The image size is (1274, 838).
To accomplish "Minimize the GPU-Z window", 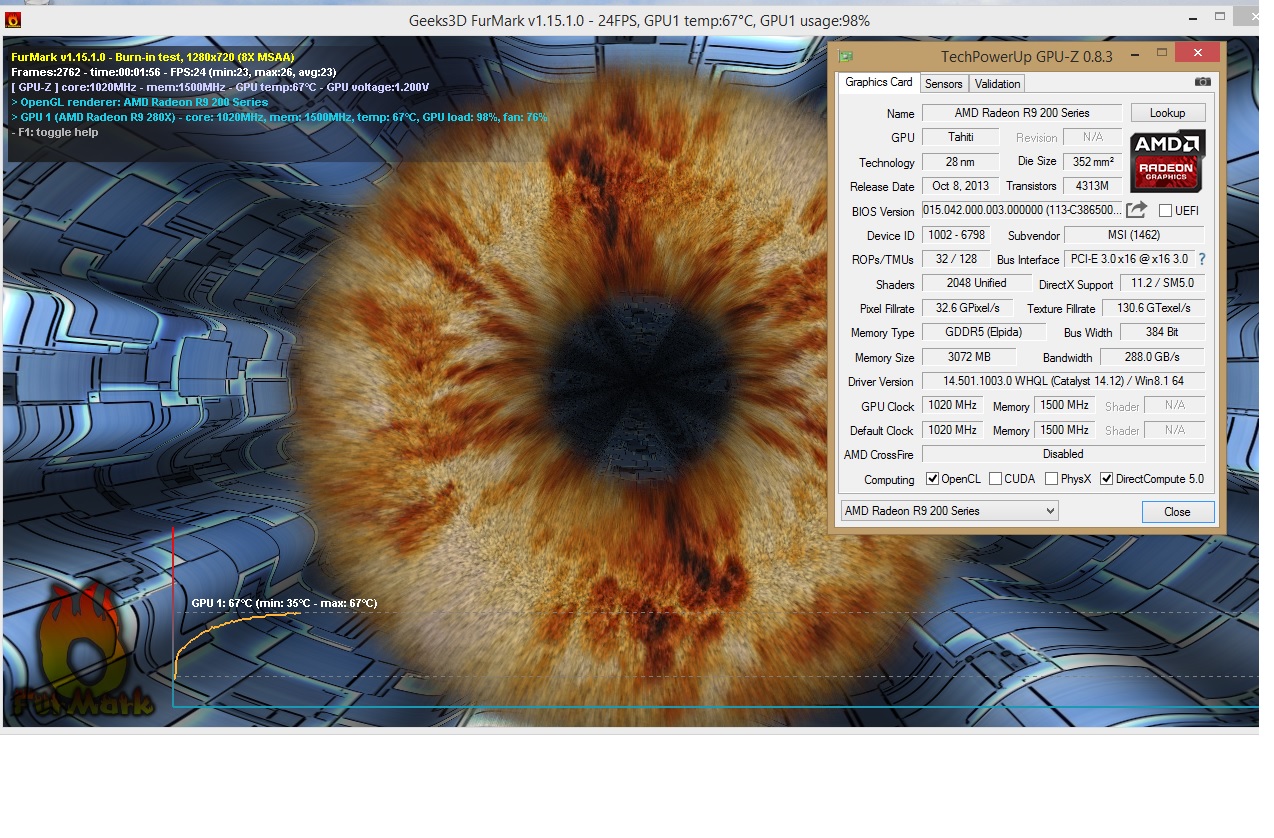I will click(1161, 54).
